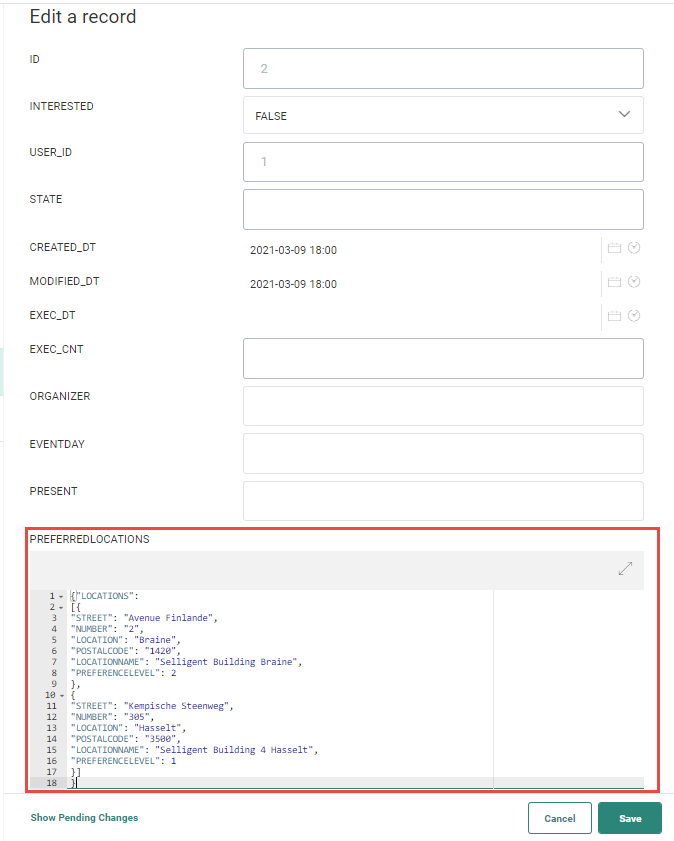The width and height of the screenshot is (674, 841).
Task: Focus the PRESENT input field
Action: tap(443, 500)
